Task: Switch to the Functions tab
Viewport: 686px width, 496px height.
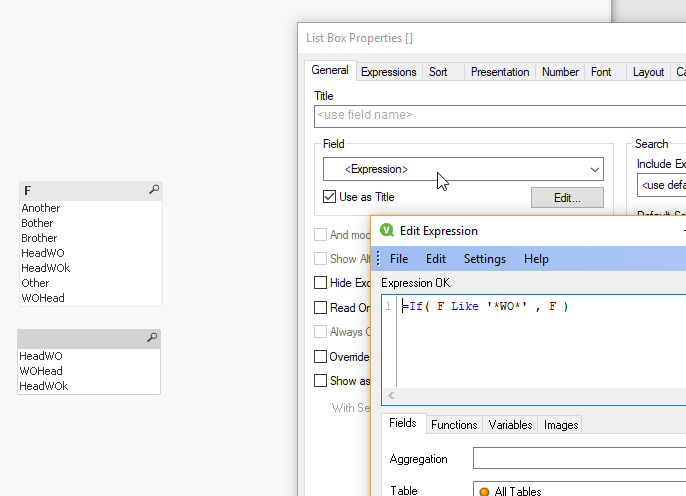Action: [454, 425]
